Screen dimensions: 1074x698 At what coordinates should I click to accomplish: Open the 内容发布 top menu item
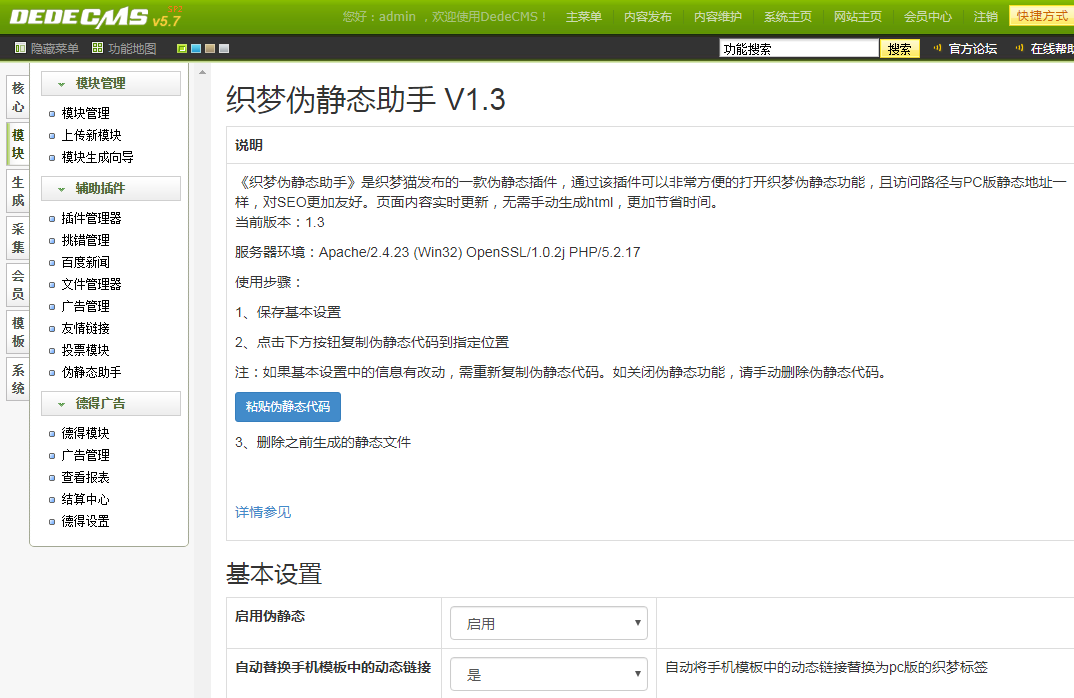pyautogui.click(x=648, y=16)
